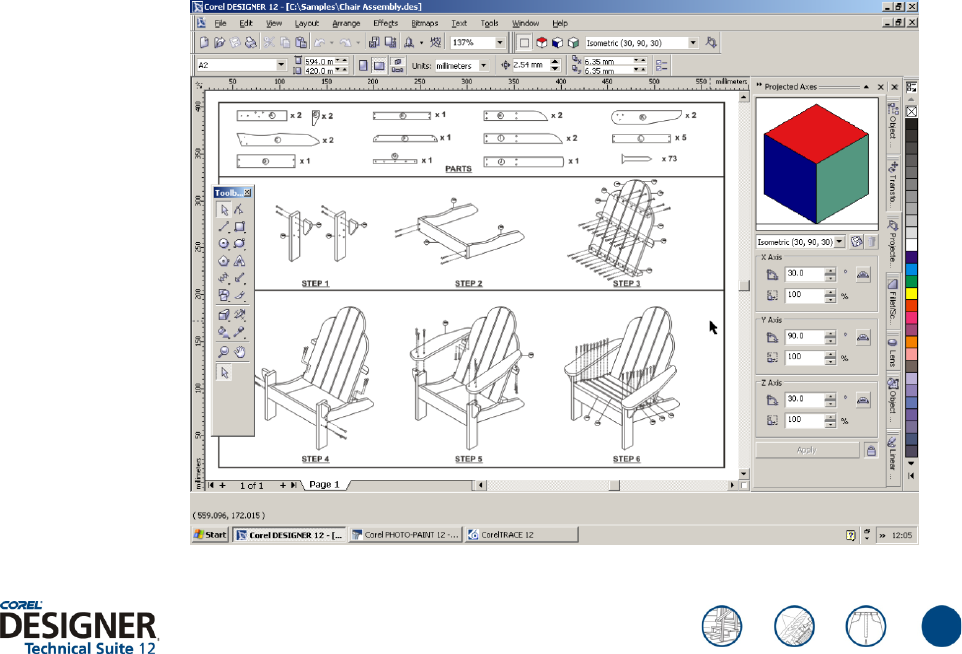
Task: Select the Fill bucket tool
Action: 224,333
